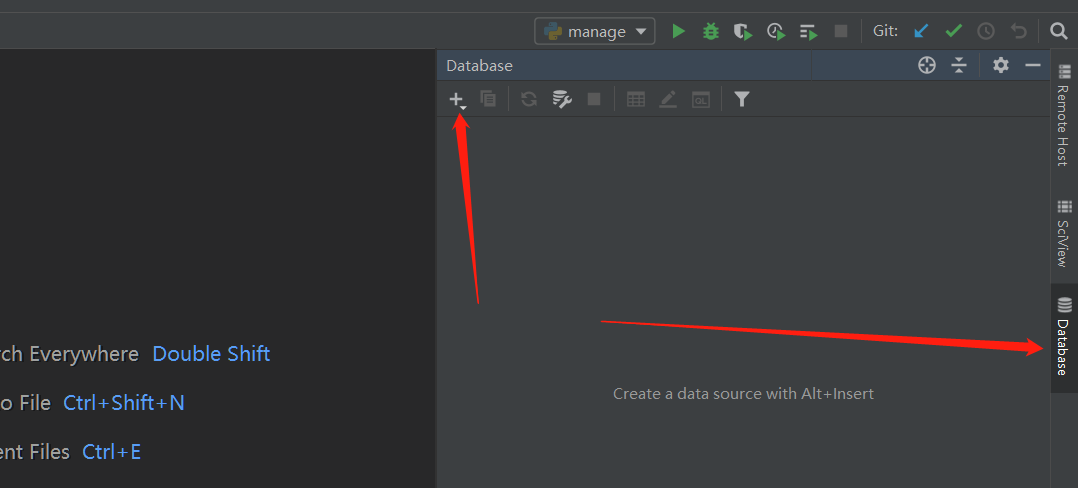The height and width of the screenshot is (488, 1078).
Task: Click the Ctrl+E shortcut text
Action: pos(111,452)
